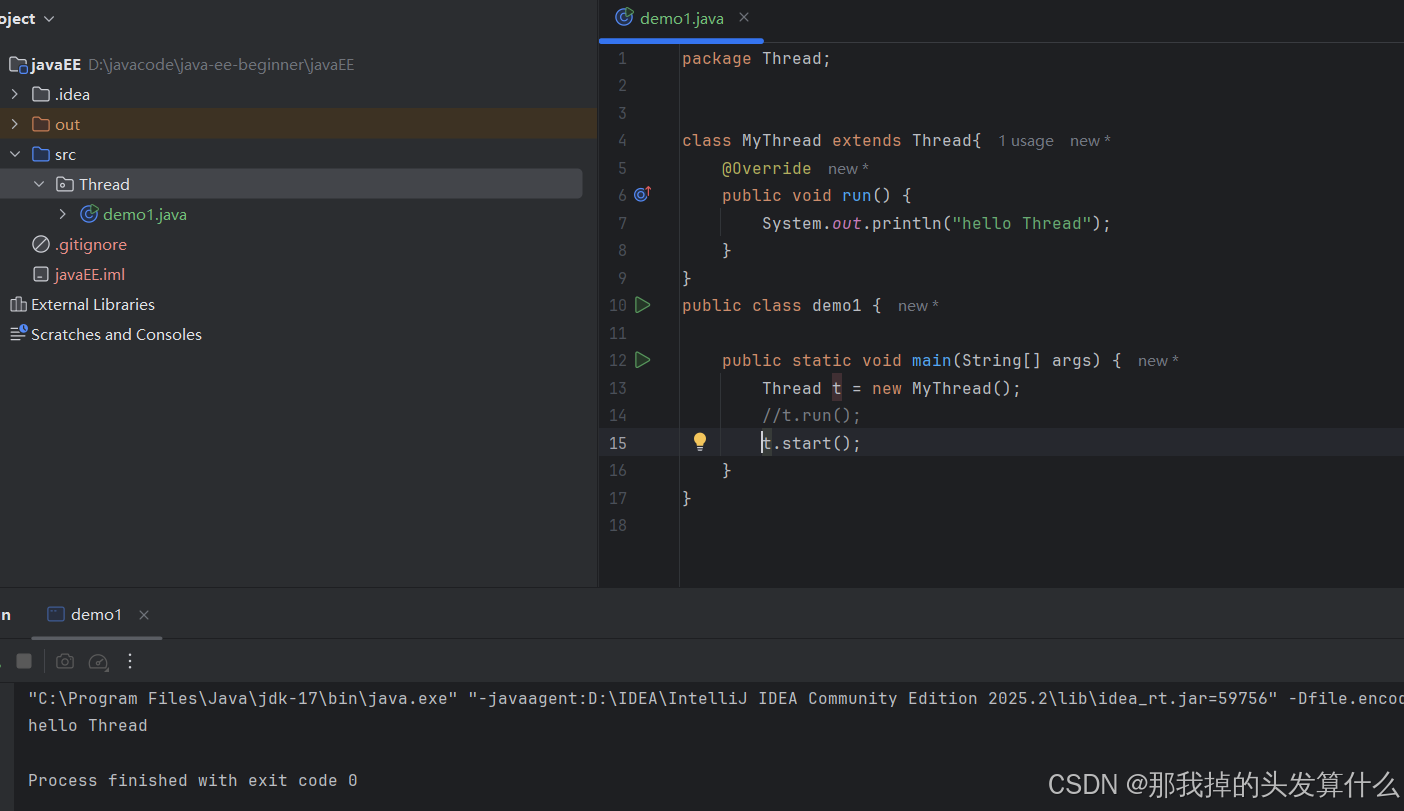Viewport: 1404px width, 811px height.
Task: Click the '1 usage' hint beside MyThread class
Action: click(x=1026, y=141)
